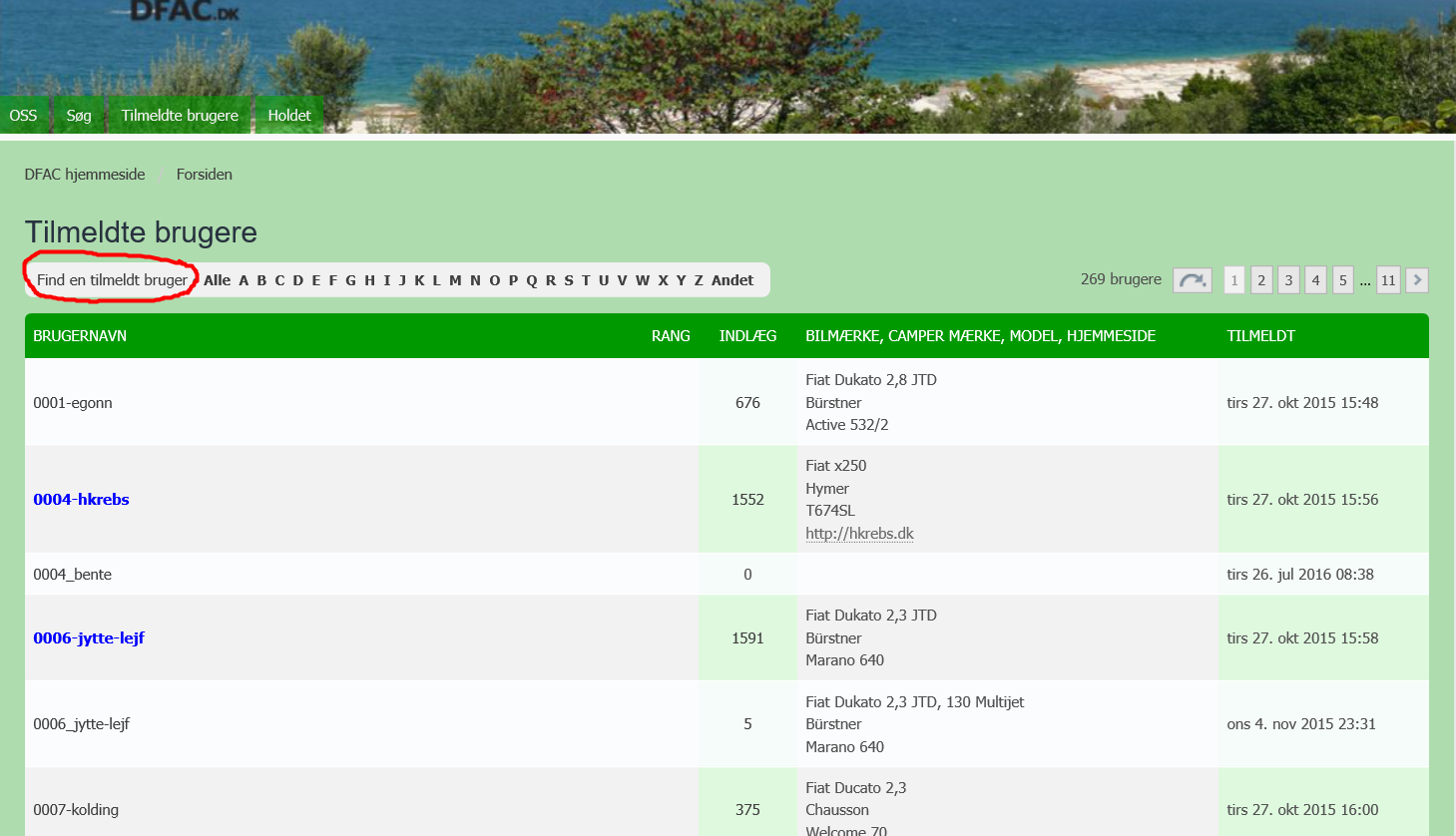Click the Tilmeldte brugere page heading
The image size is (1456, 836).
pyautogui.click(x=141, y=232)
